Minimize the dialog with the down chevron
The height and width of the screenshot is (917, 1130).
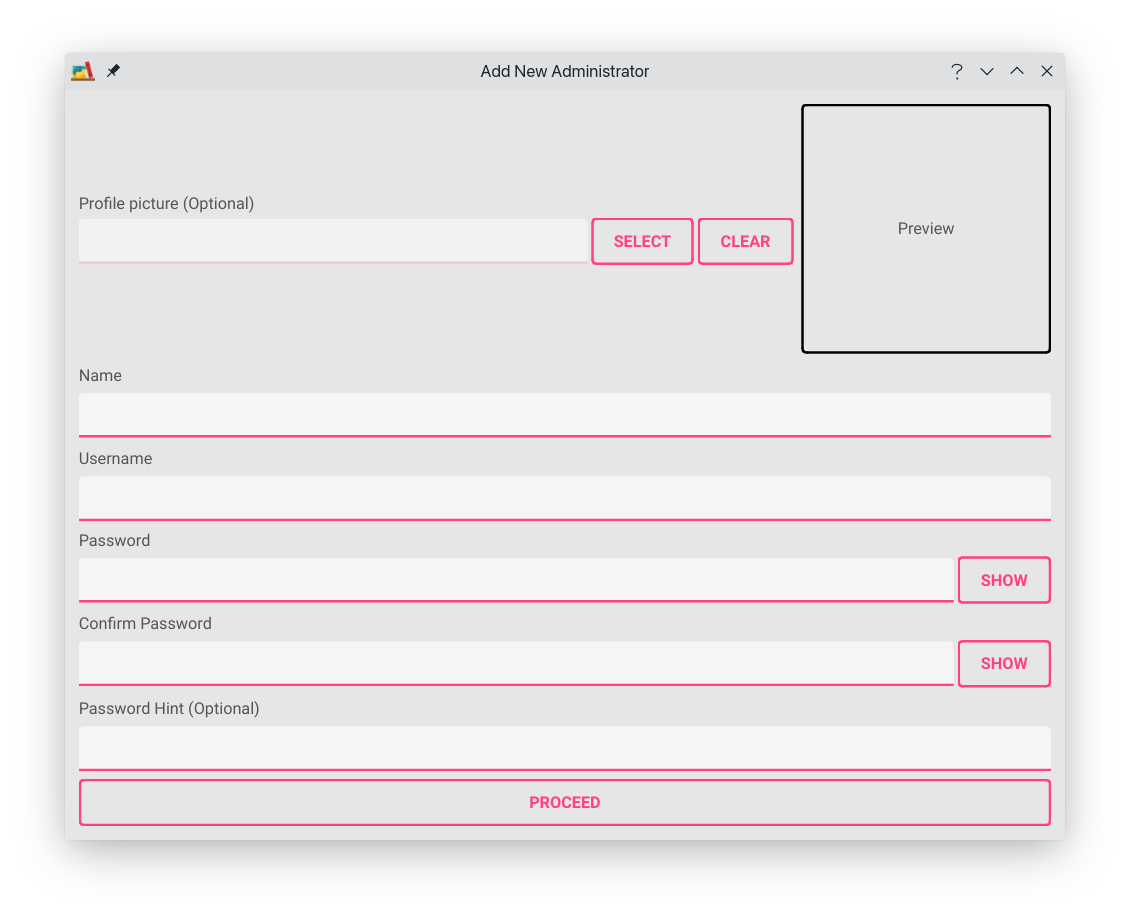(987, 71)
